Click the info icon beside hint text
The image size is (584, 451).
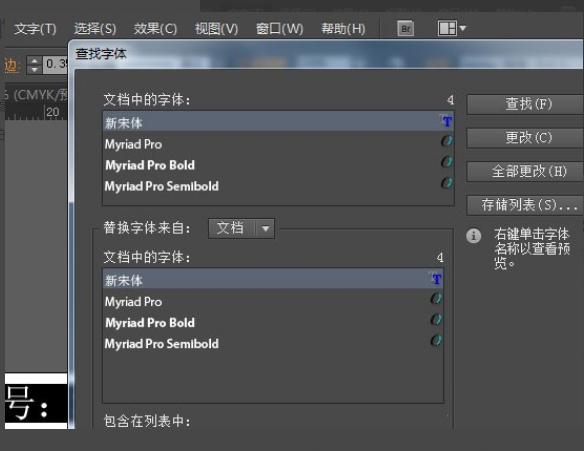click(473, 236)
